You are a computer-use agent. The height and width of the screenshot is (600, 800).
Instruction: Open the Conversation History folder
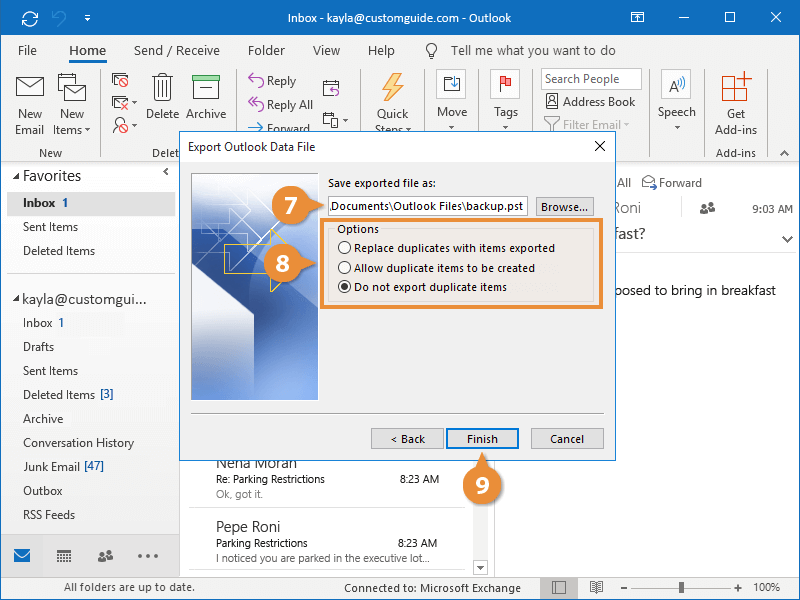point(79,443)
